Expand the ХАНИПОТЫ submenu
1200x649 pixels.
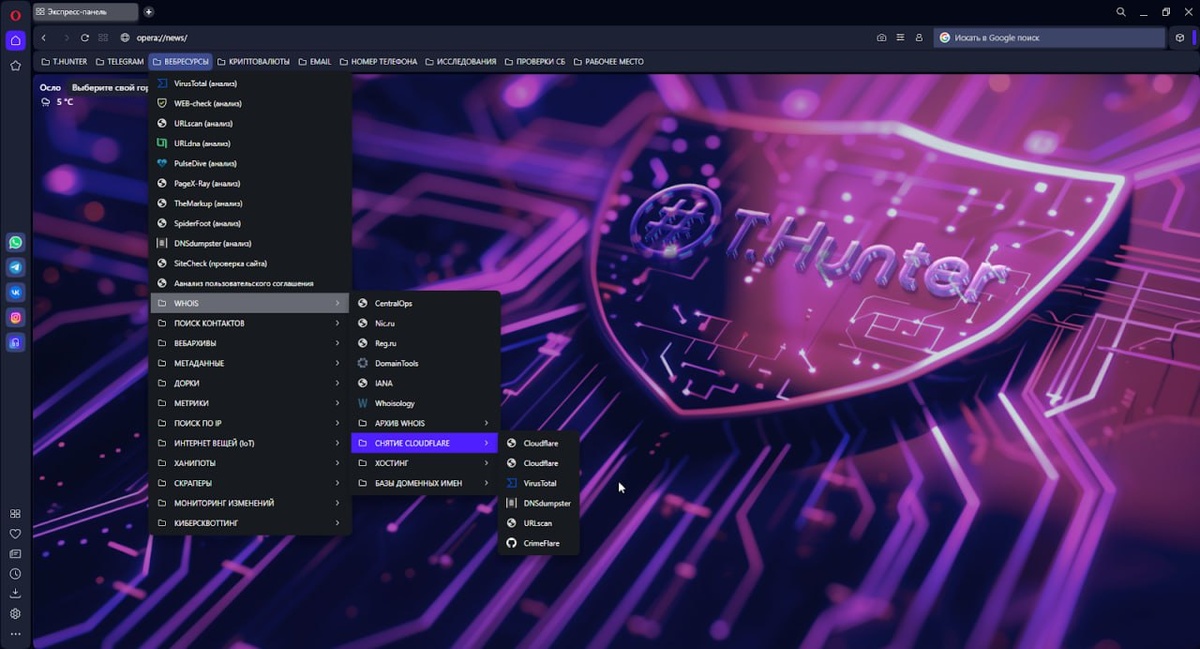250,463
